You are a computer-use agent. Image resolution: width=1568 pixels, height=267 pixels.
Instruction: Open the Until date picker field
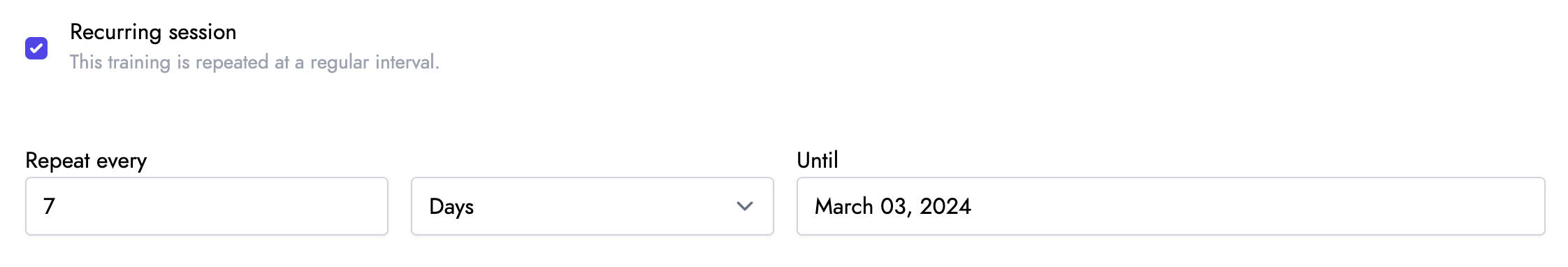pos(1171,206)
